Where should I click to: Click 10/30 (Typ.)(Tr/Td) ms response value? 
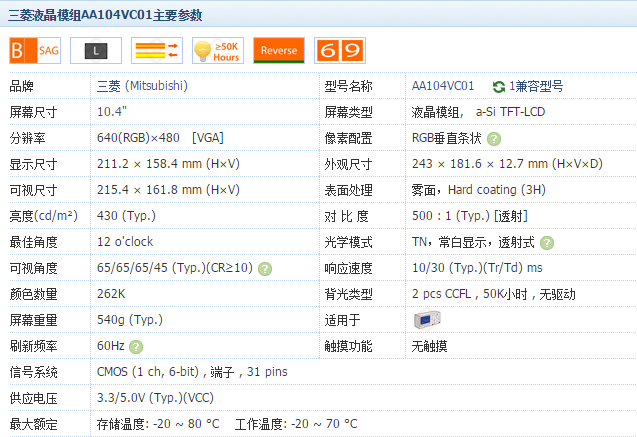pos(477,268)
